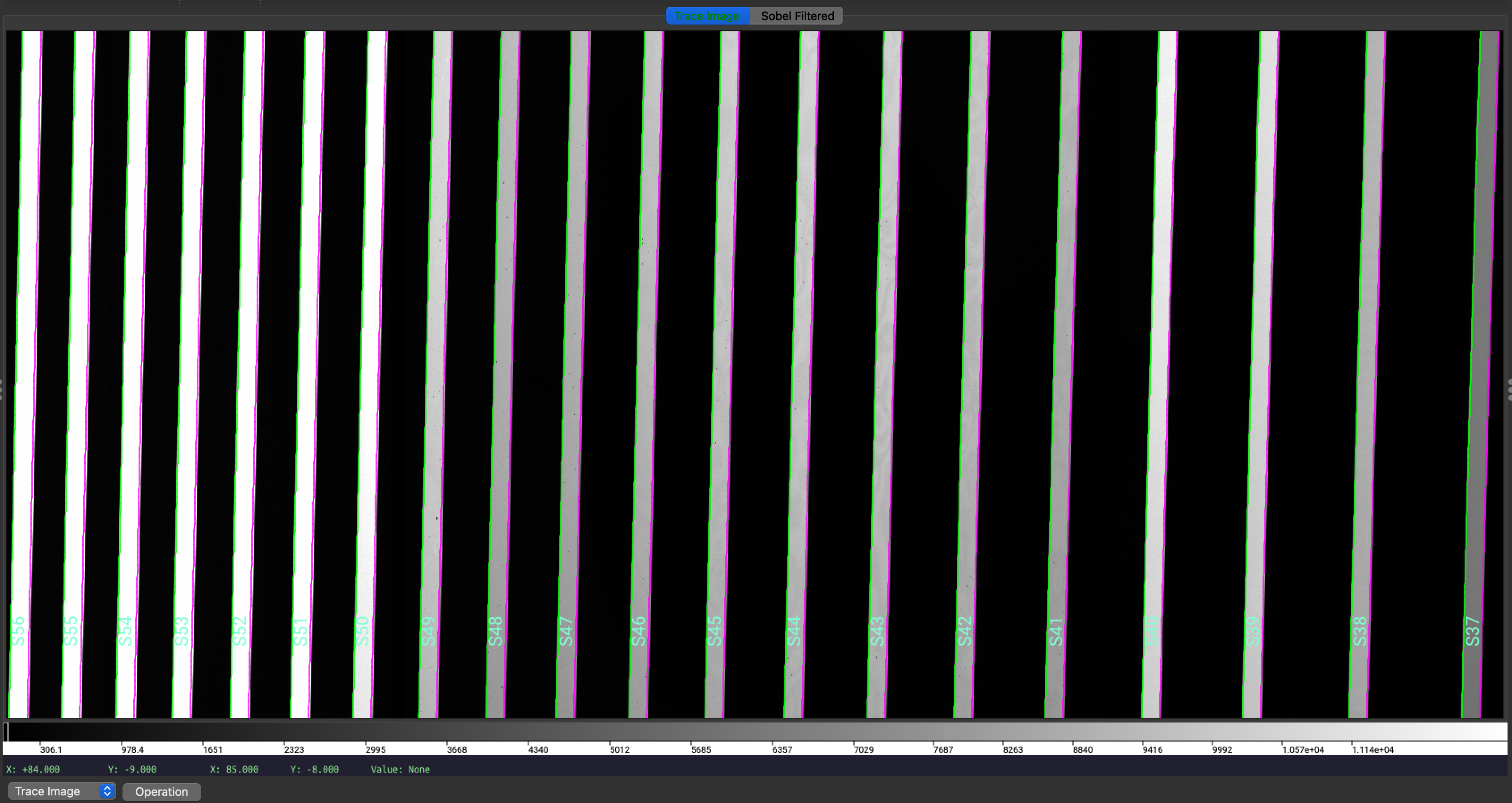The height and width of the screenshot is (803, 1512).
Task: Select slit label S54
Action: (126, 631)
